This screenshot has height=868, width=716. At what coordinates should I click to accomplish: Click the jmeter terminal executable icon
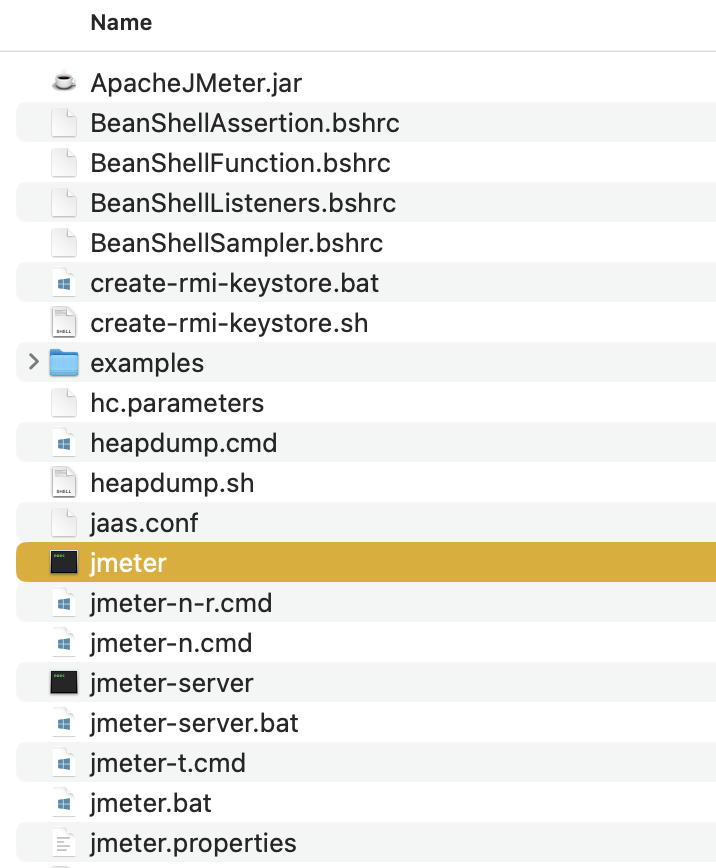coord(64,563)
